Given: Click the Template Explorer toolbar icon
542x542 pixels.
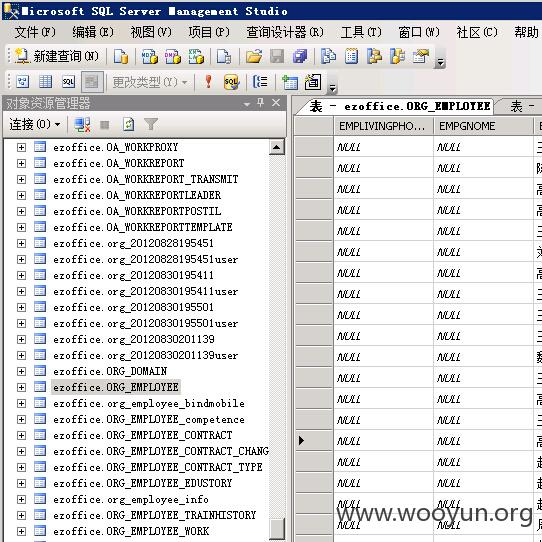Looking at the screenshot, I should click(x=397, y=56).
